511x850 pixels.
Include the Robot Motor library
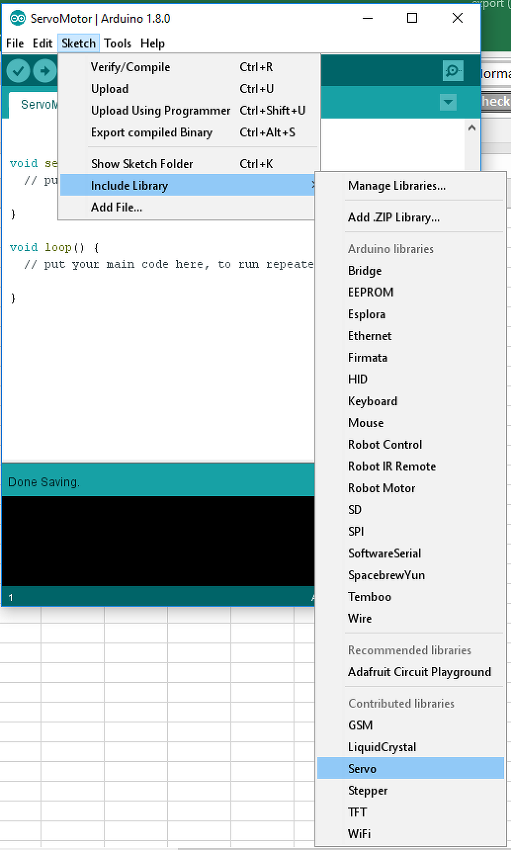coord(410,488)
